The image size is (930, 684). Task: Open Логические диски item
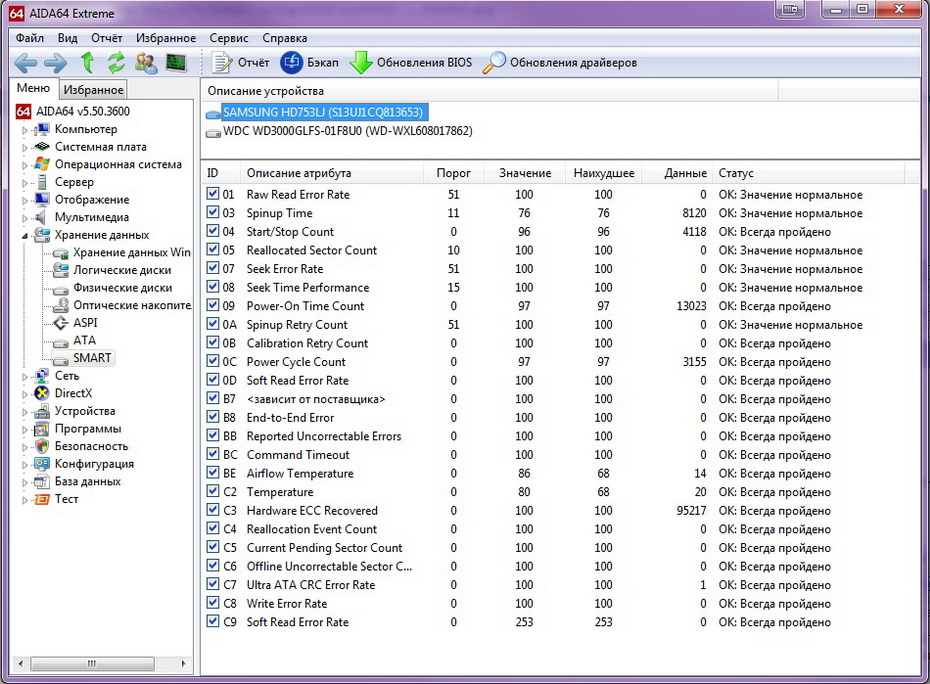click(122, 270)
